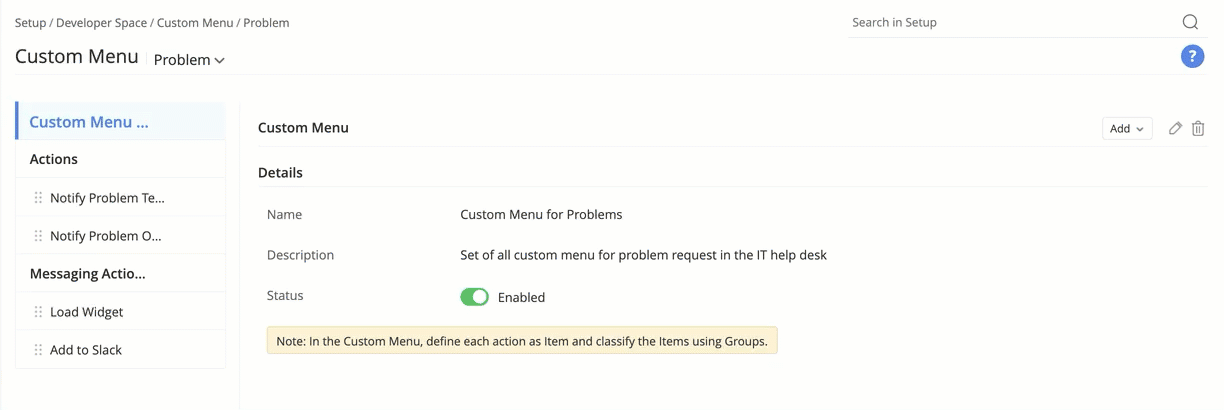Disable the Enabled status toggle

pos(474,297)
